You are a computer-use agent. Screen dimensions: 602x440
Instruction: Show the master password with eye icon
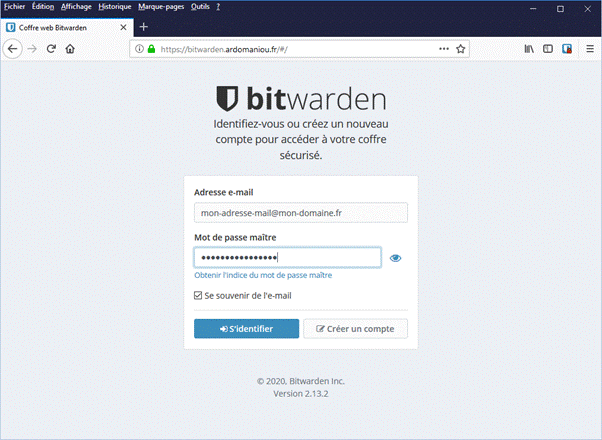[x=395, y=258]
